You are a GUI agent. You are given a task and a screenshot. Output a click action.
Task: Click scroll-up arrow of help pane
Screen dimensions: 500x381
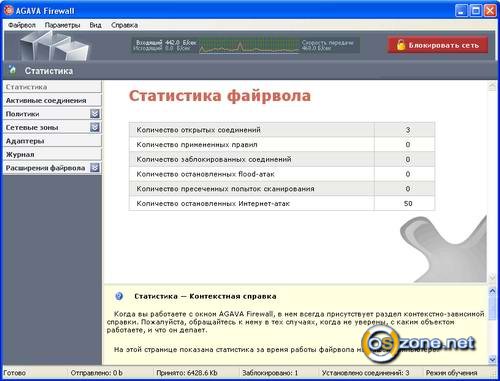coord(492,291)
